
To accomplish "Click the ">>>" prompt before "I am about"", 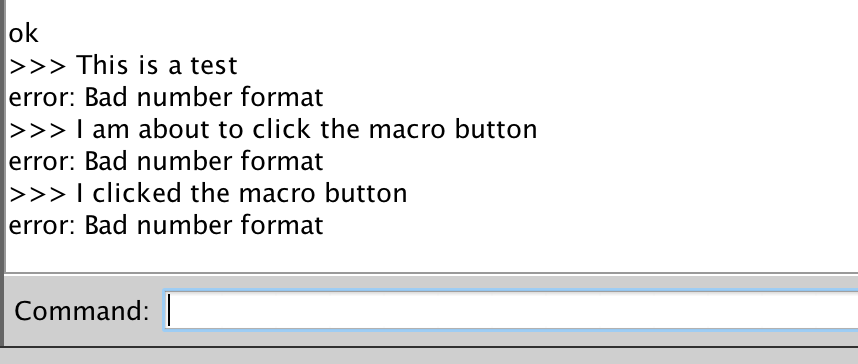I will point(38,130).
